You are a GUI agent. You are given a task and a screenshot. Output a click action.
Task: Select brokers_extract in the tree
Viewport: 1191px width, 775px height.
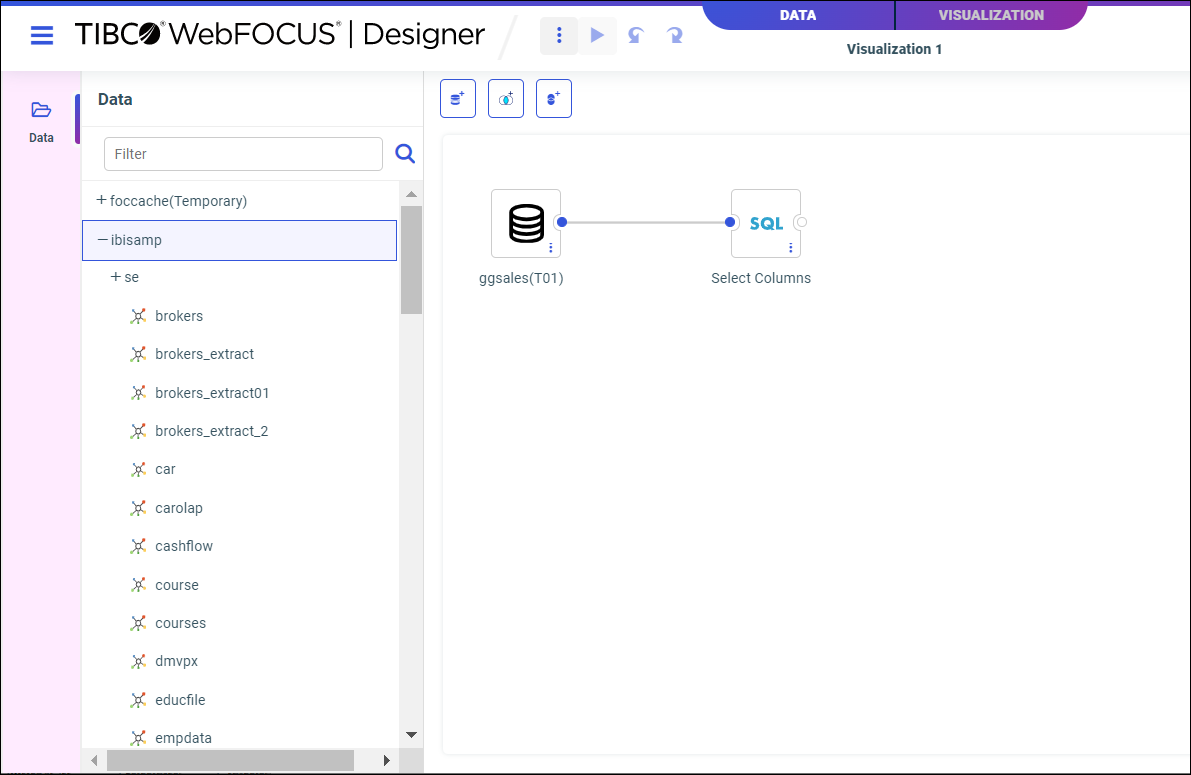[x=204, y=354]
